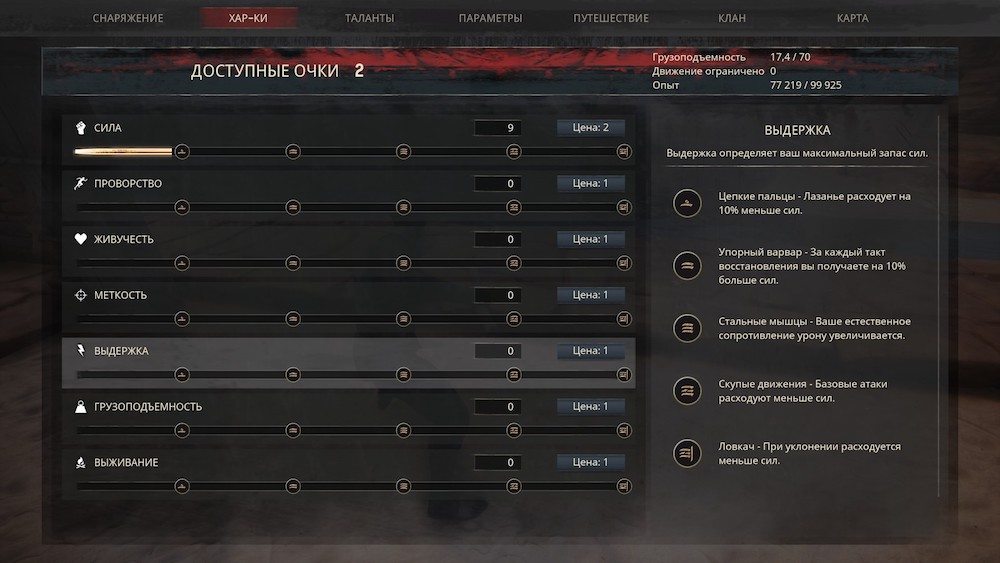Click the Выживание campfire icon
Image resolution: width=1000 pixels, height=563 pixels.
click(x=80, y=462)
